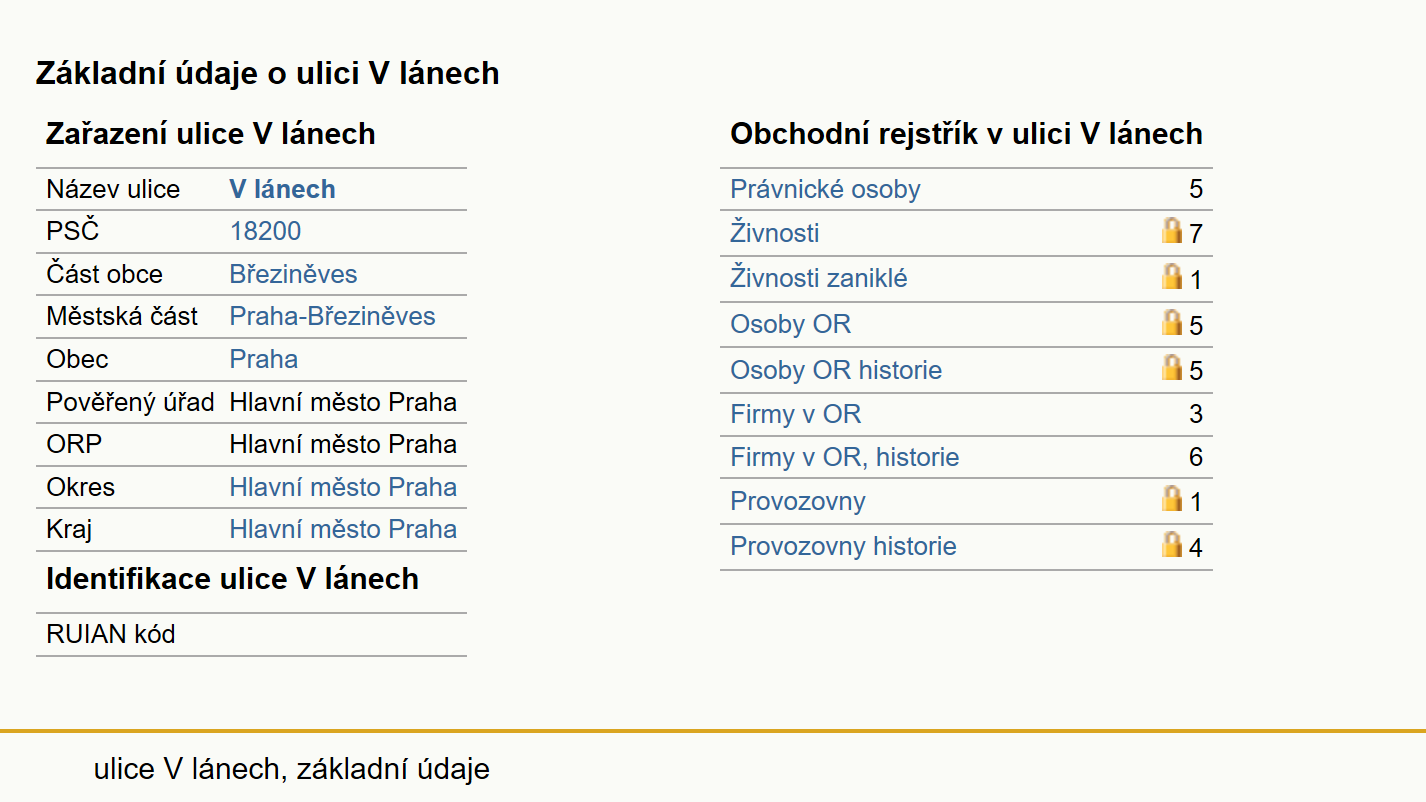Open Firmy v OR, historie
The height and width of the screenshot is (802, 1426).
[x=845, y=457]
